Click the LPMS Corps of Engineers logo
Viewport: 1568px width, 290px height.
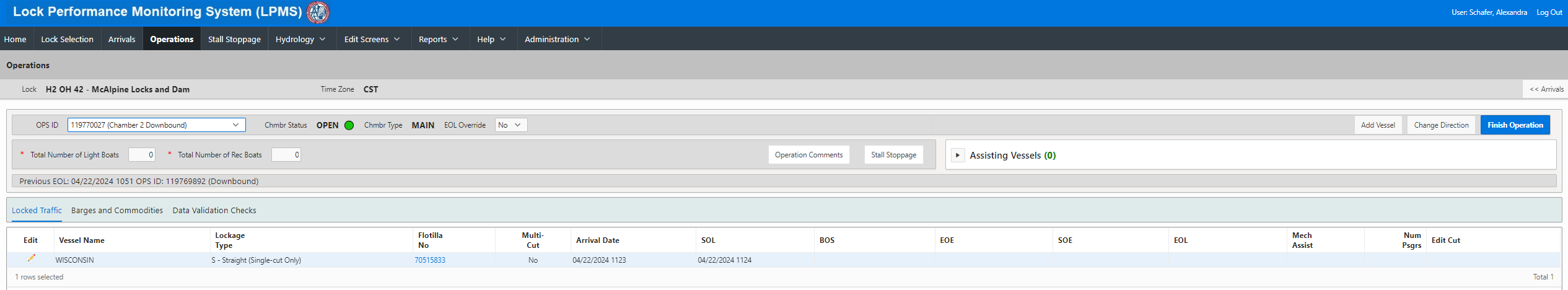coord(318,12)
